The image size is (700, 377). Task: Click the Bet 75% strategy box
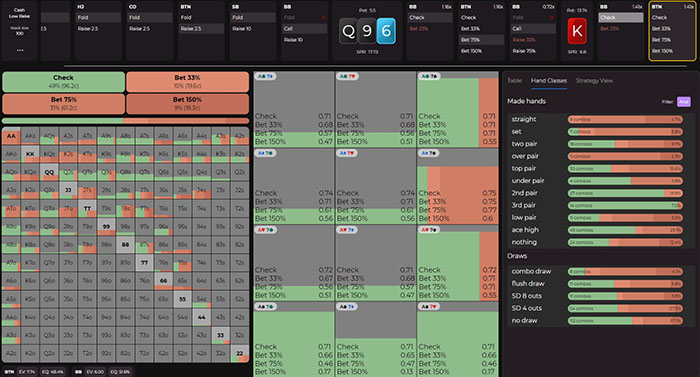(63, 103)
